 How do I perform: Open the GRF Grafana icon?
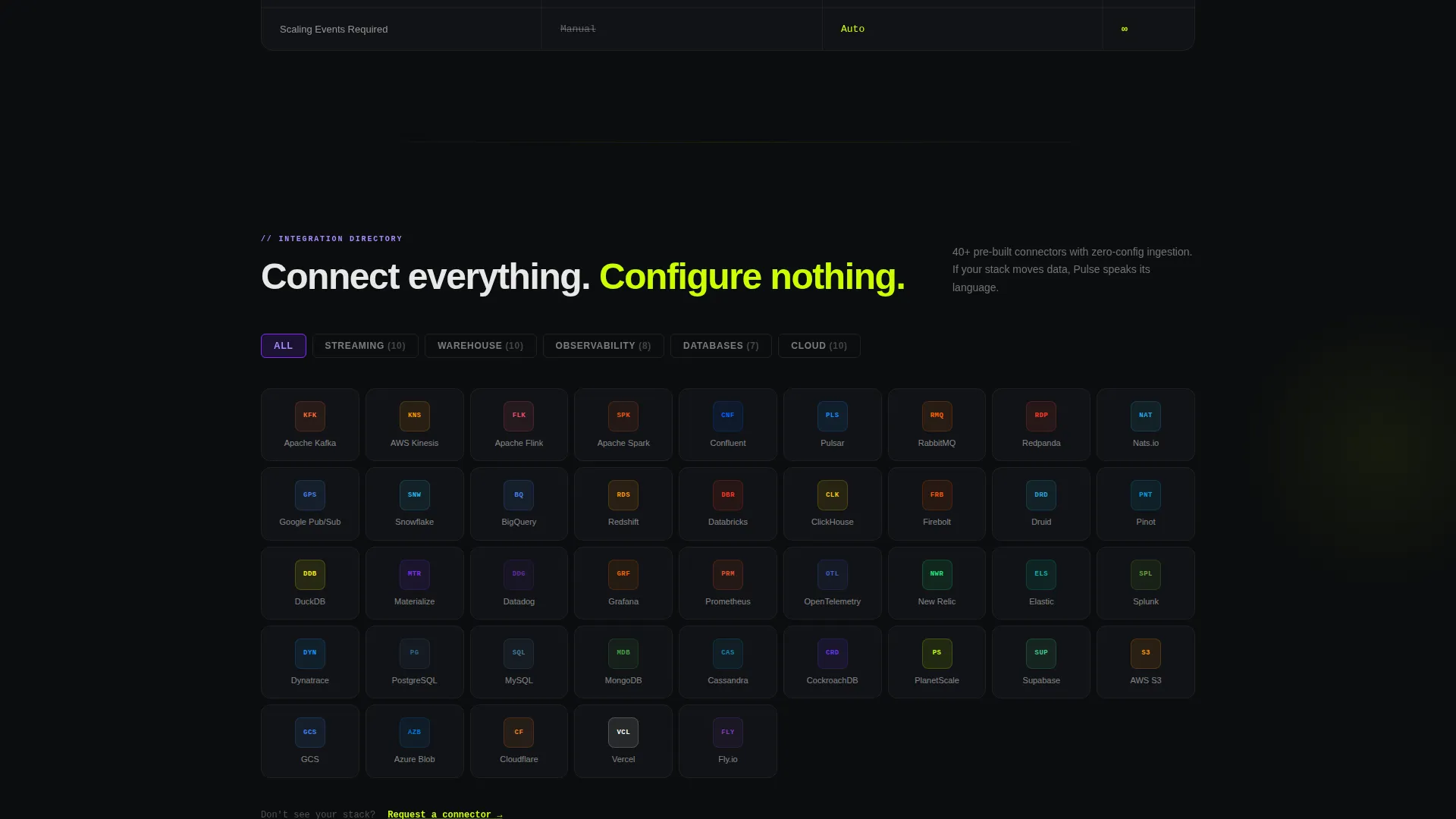coord(623,574)
